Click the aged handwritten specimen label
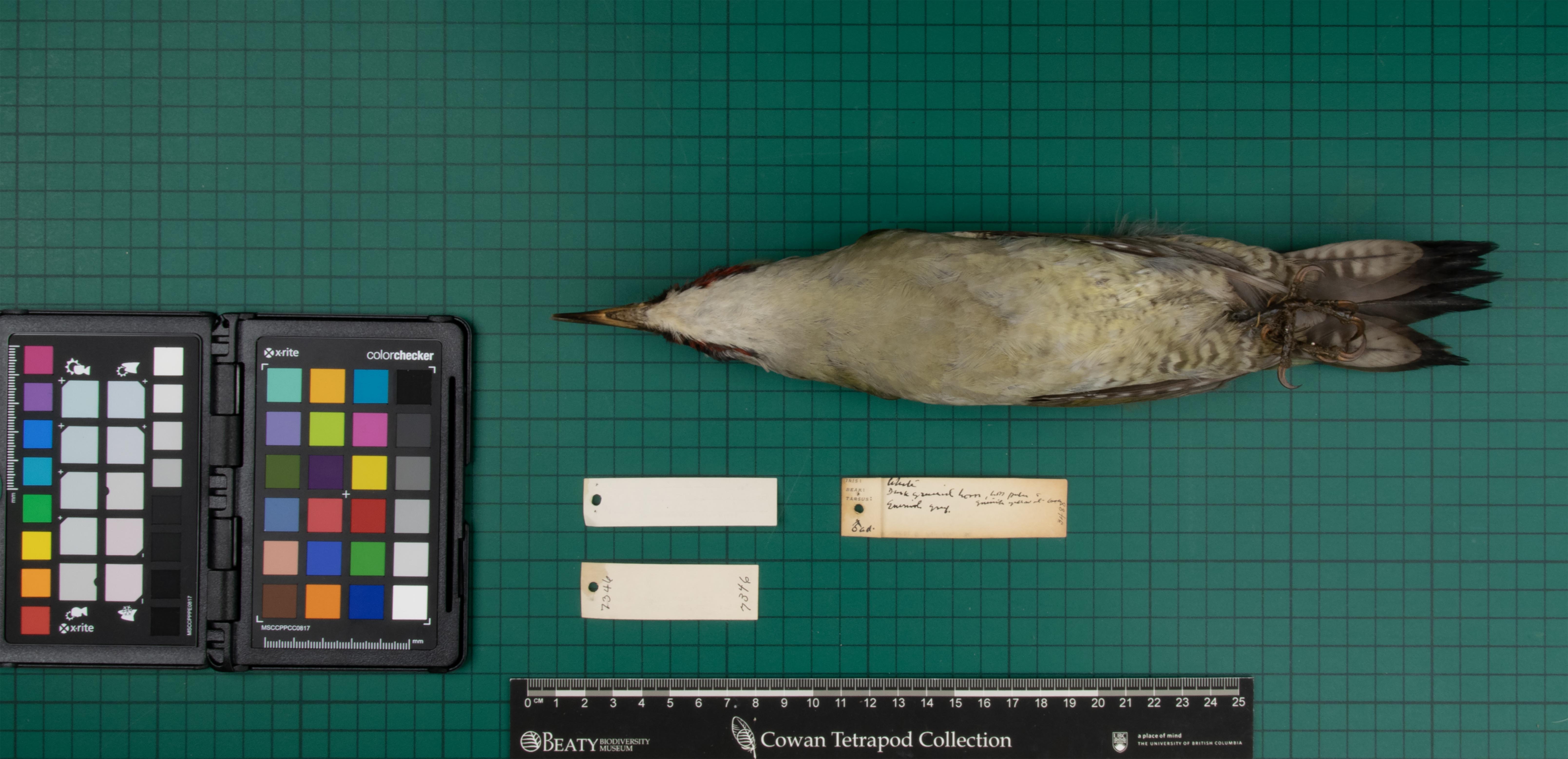The image size is (1568, 759). click(x=954, y=508)
